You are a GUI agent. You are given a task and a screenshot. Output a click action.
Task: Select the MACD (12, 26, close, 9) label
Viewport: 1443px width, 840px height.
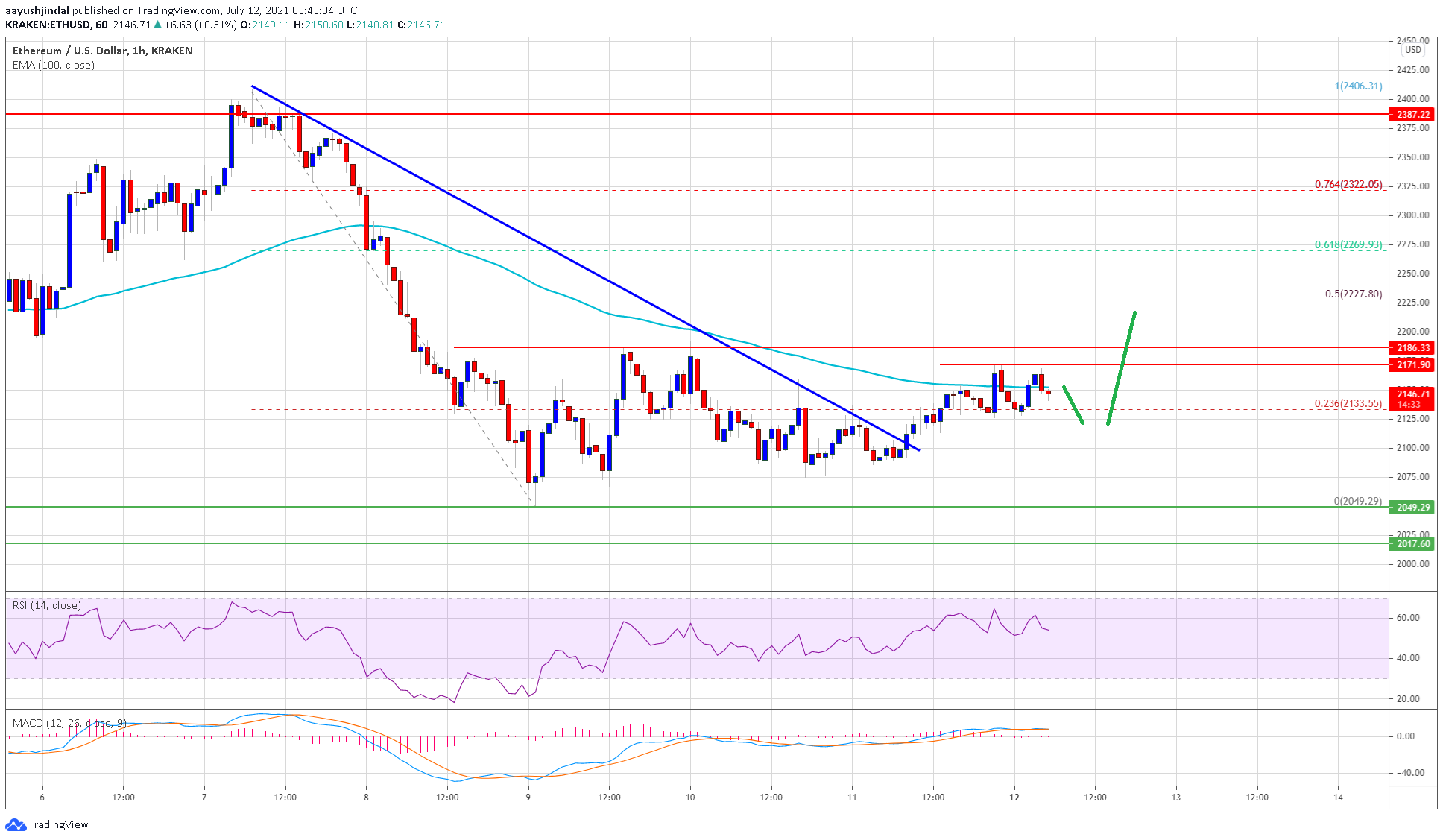(69, 722)
